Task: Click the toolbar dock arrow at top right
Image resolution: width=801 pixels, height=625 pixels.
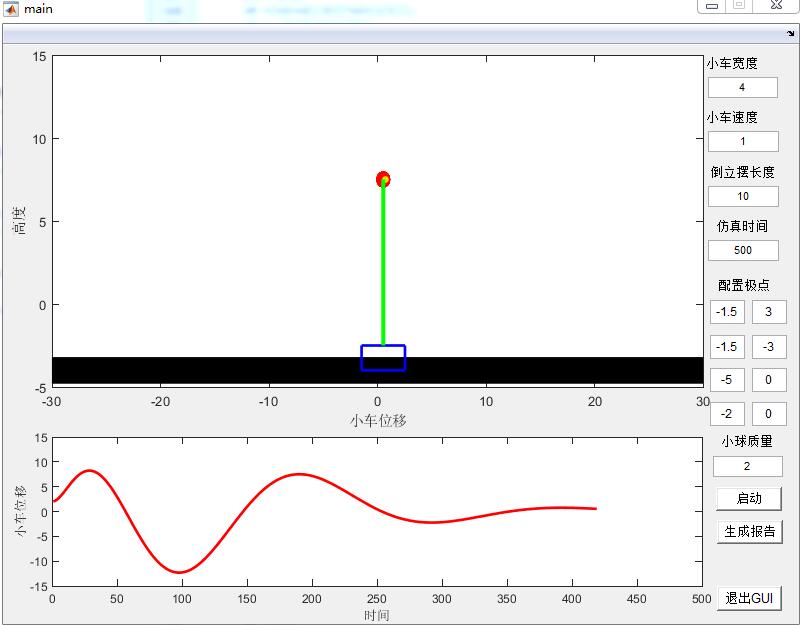Action: [x=791, y=34]
